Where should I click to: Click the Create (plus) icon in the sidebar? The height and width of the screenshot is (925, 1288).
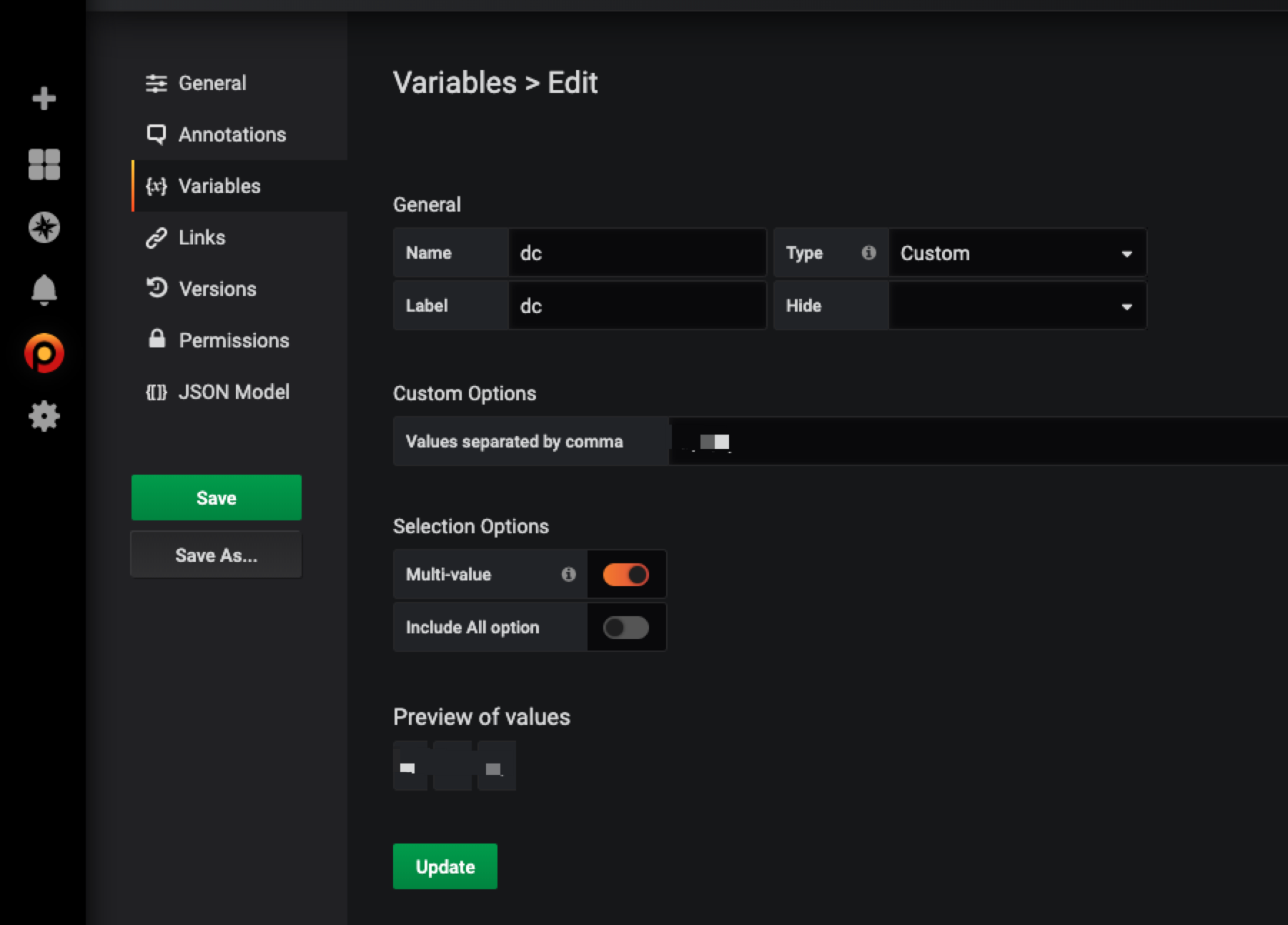(44, 98)
